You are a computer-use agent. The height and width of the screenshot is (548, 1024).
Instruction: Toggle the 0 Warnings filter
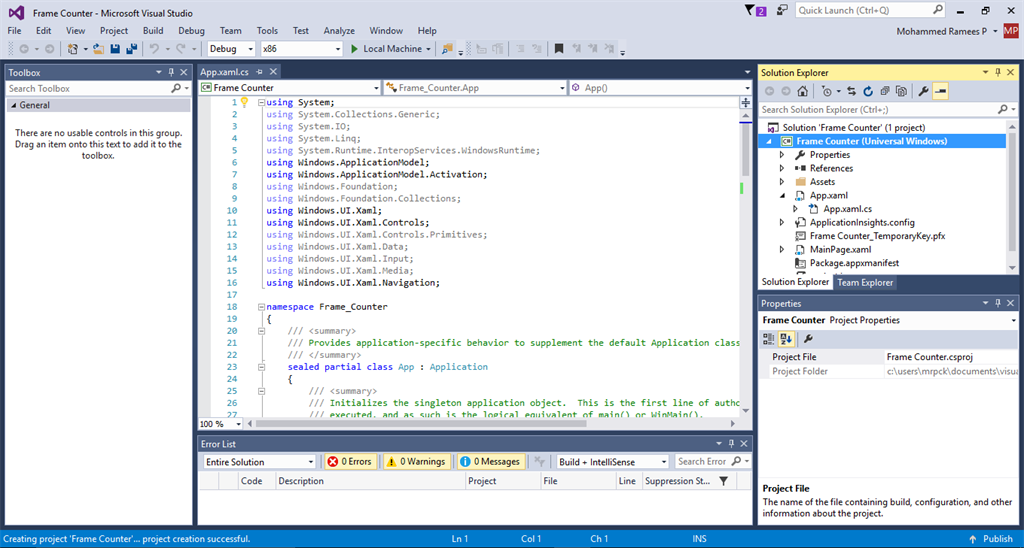coord(415,462)
